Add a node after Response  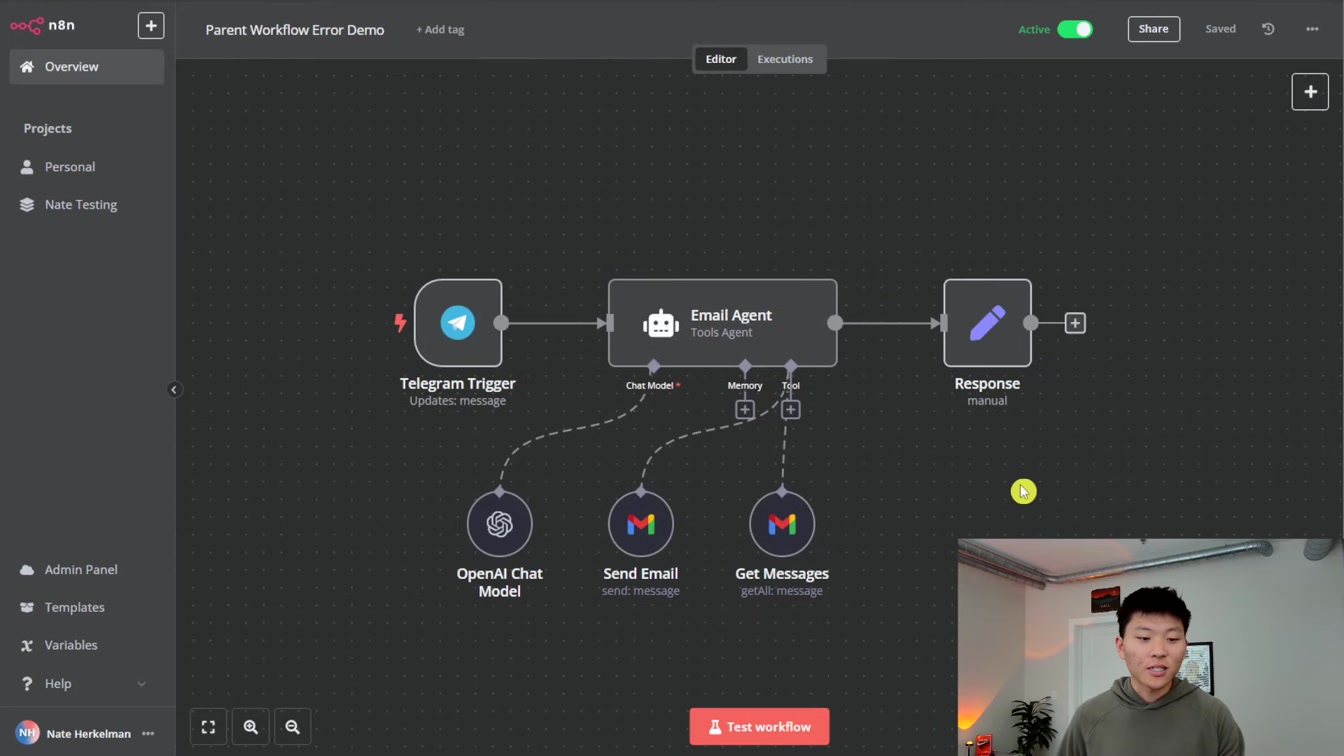coord(1075,323)
